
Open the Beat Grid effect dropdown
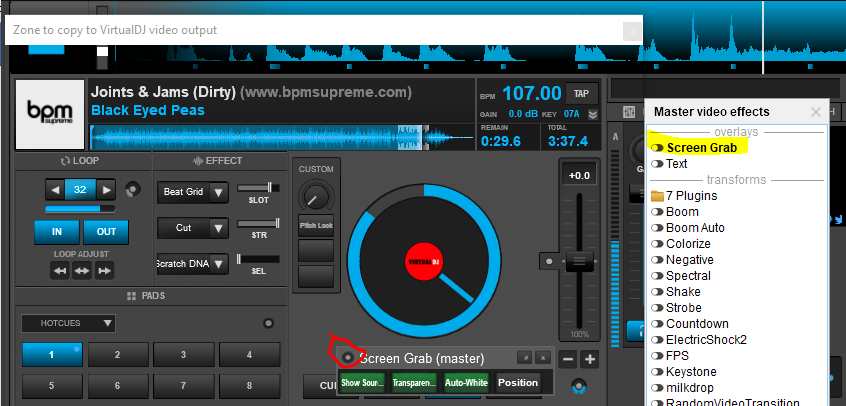click(x=219, y=192)
